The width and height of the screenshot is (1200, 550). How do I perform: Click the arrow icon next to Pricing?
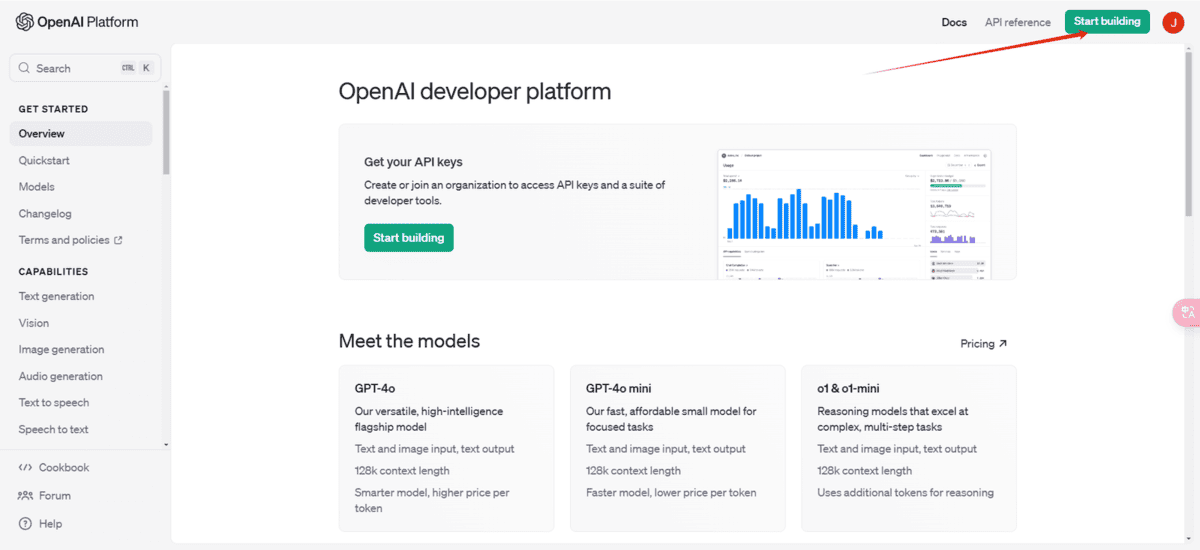(1003, 344)
